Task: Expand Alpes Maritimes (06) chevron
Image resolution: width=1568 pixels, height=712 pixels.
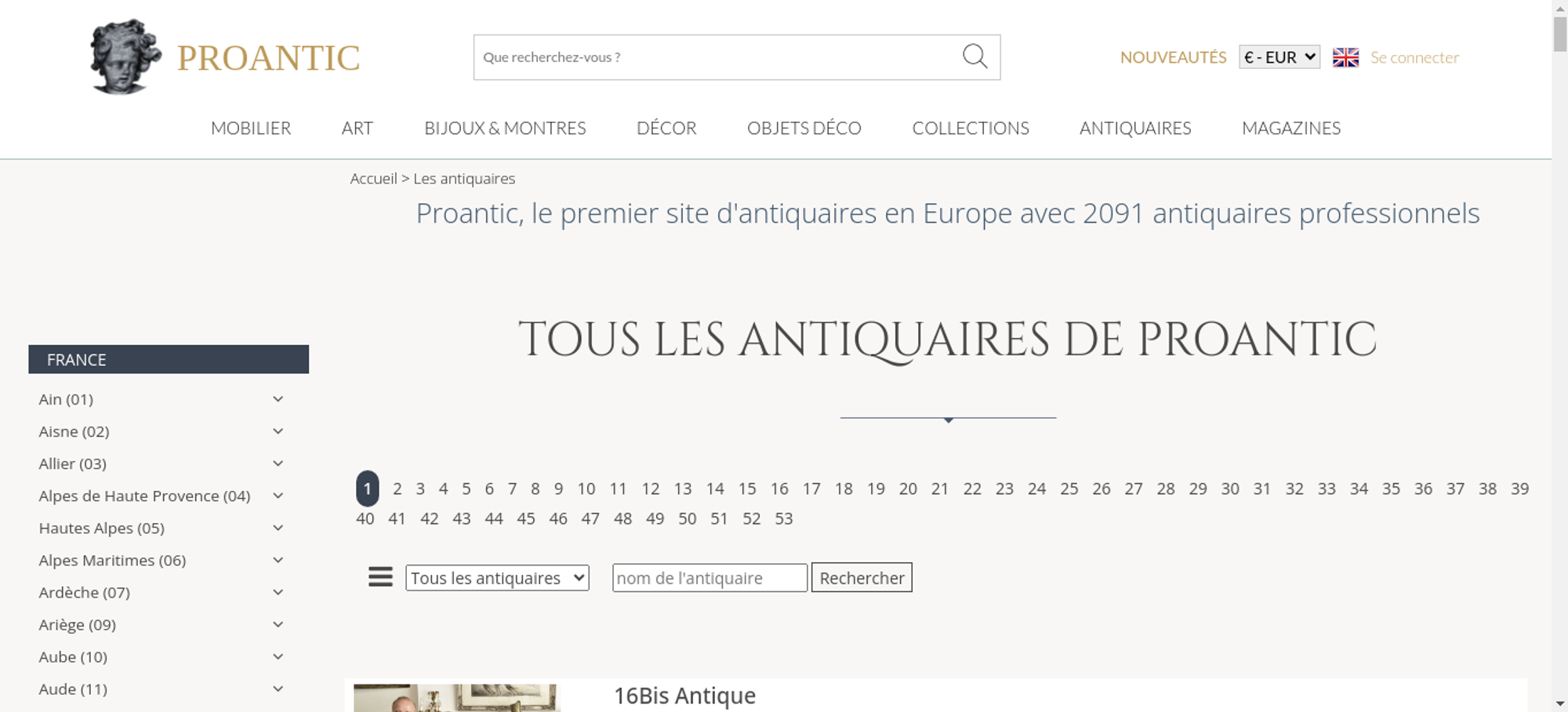Action: click(278, 560)
